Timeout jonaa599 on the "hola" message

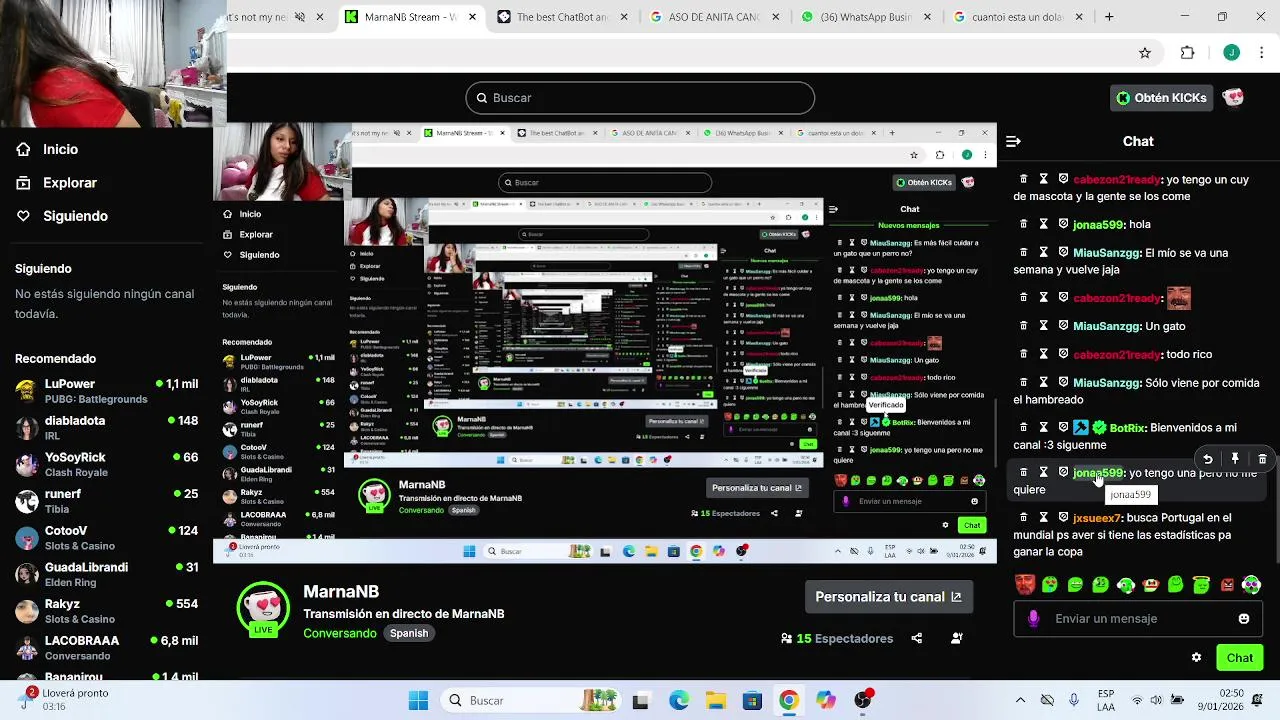(1043, 225)
